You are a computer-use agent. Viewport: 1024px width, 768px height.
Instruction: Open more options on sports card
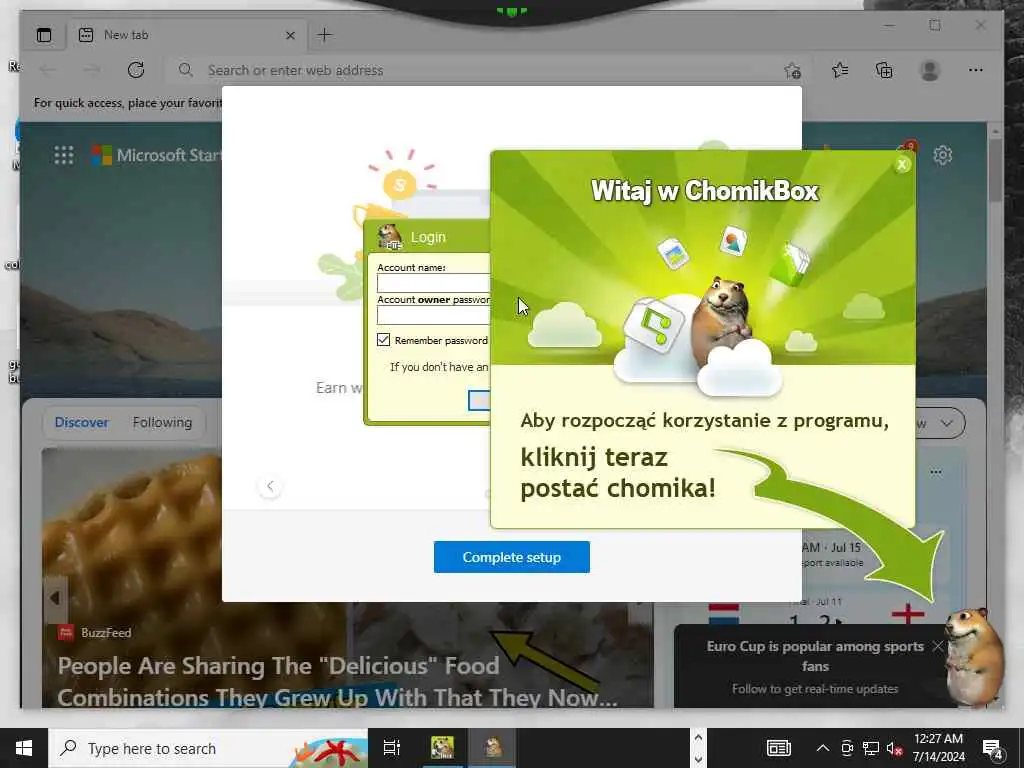pyautogui.click(x=936, y=472)
